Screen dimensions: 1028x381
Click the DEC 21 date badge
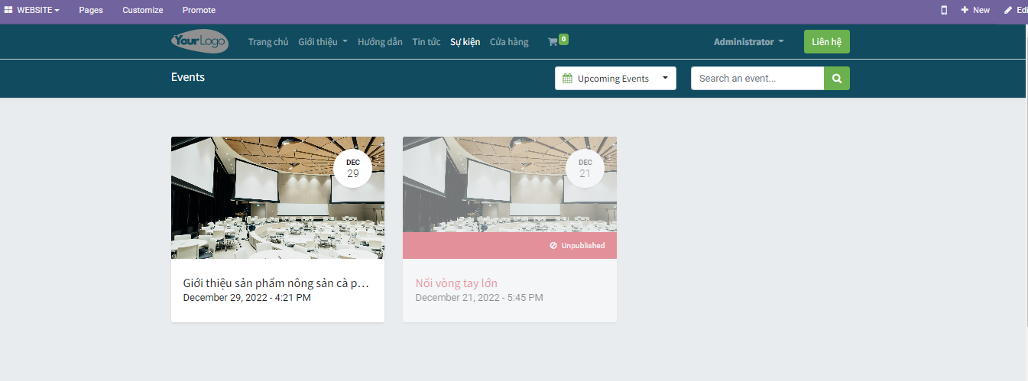pos(585,168)
